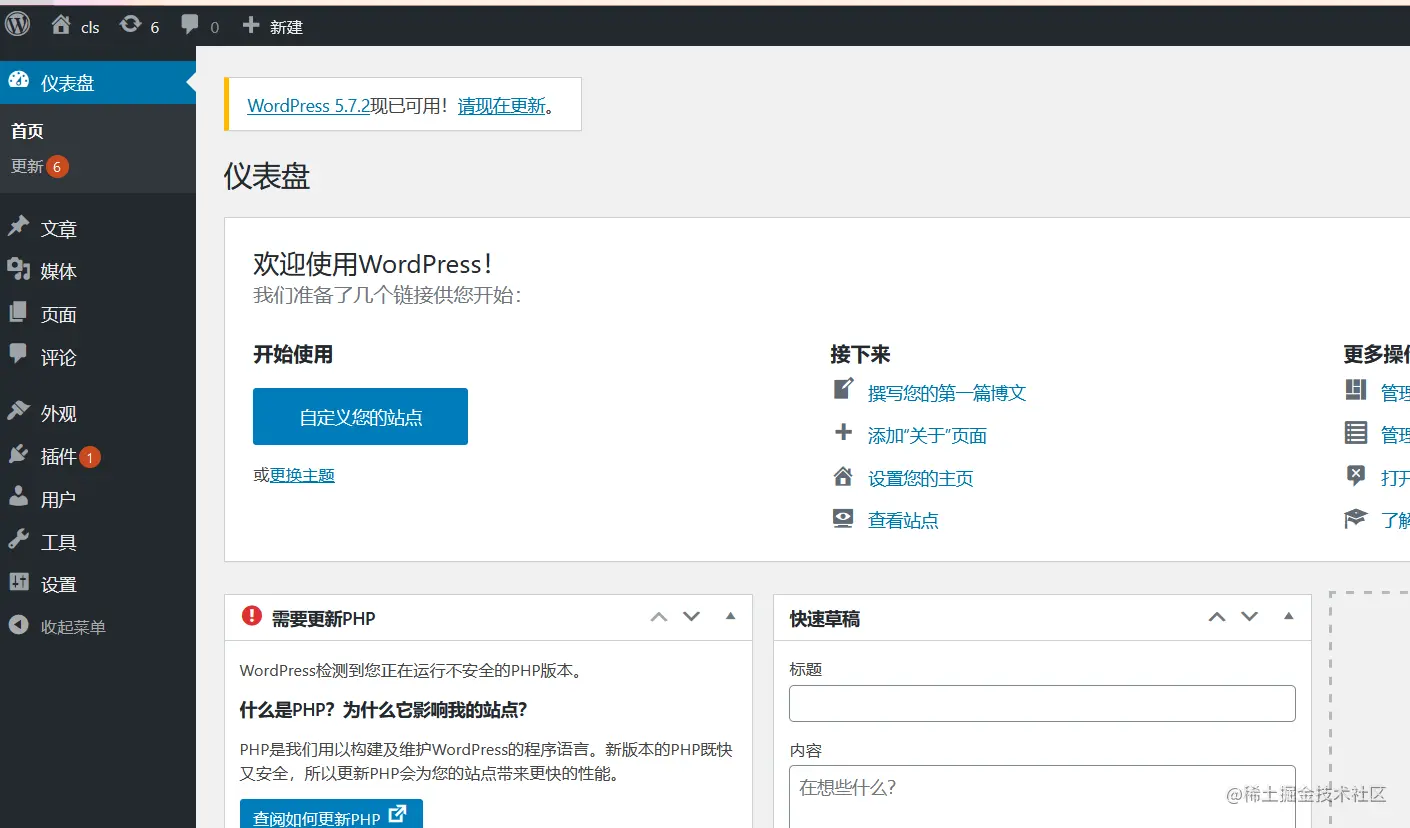Click the 设置 sliders icon
Image resolution: width=1410 pixels, height=828 pixels.
[18, 583]
